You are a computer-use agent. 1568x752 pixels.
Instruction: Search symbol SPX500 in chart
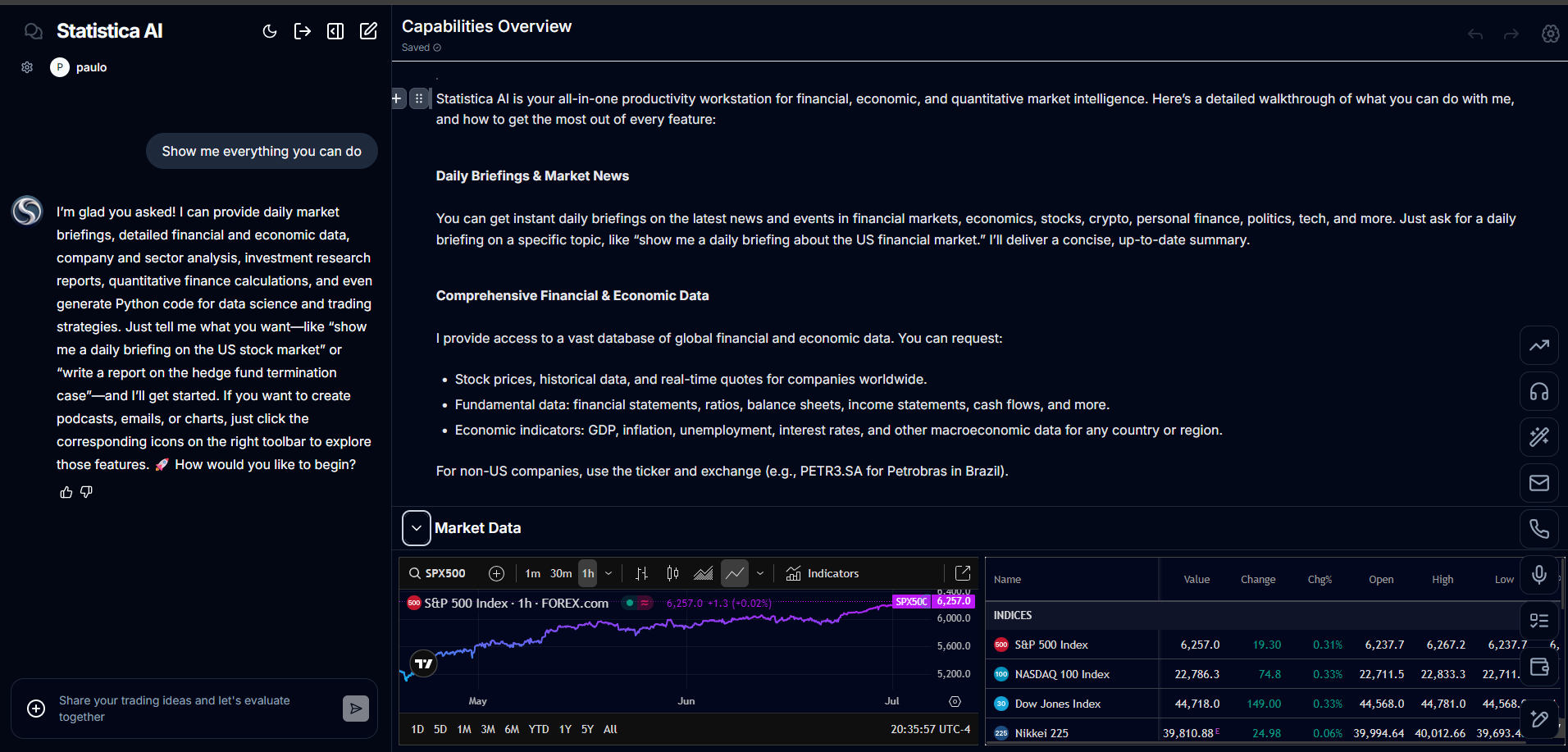click(438, 573)
